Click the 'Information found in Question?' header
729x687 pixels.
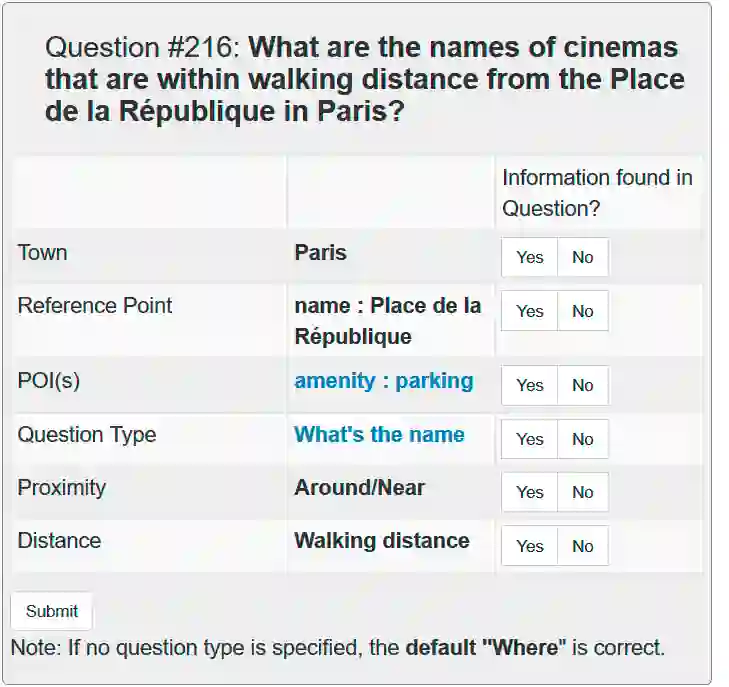597,193
